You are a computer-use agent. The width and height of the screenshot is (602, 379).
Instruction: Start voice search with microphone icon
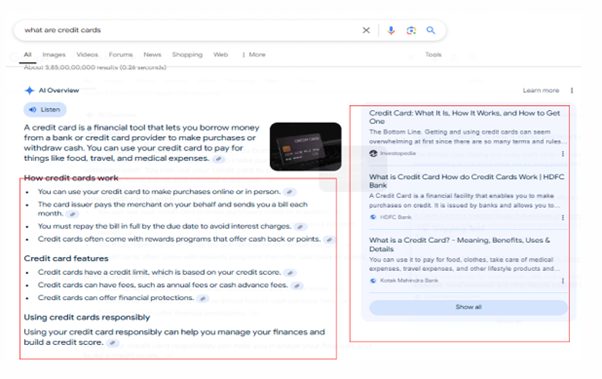coord(391,30)
